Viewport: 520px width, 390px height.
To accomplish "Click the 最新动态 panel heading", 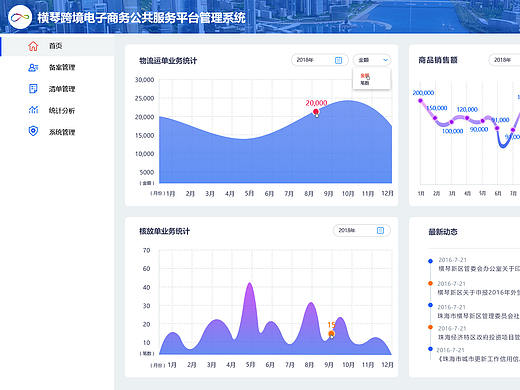I will (443, 232).
